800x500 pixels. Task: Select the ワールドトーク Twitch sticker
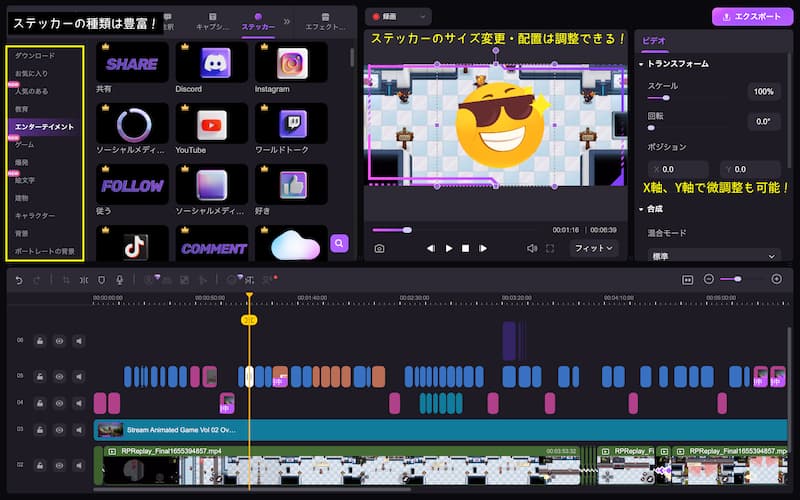coord(291,124)
